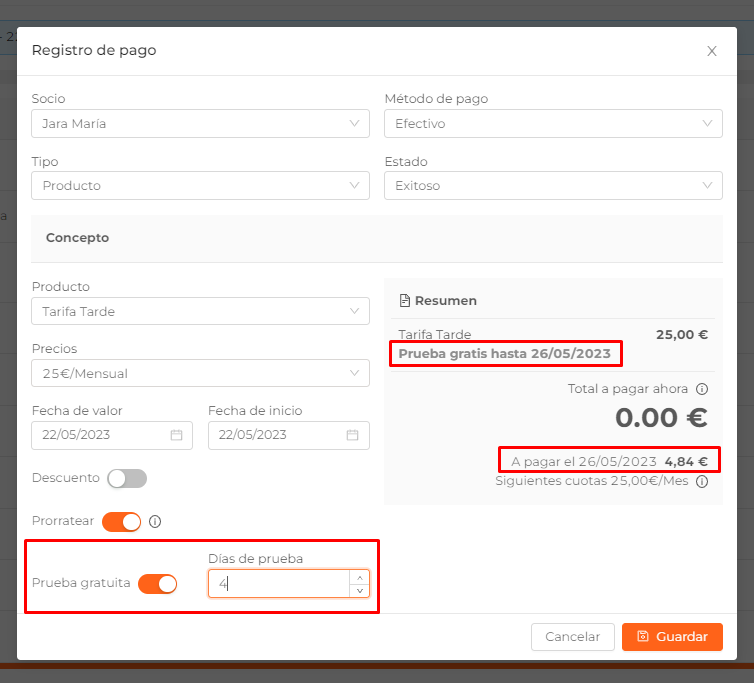Expand the Precios dropdown 25€/Mensual

(201, 373)
